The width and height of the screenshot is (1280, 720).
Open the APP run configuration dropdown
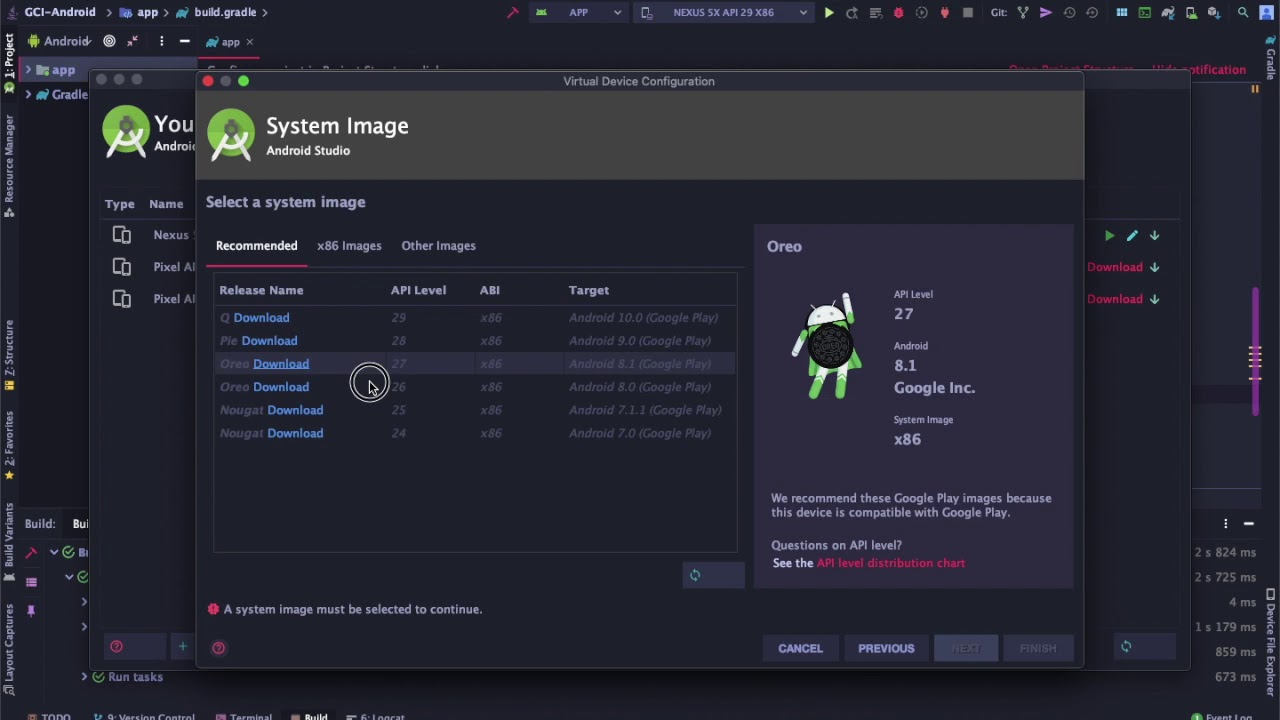click(579, 13)
